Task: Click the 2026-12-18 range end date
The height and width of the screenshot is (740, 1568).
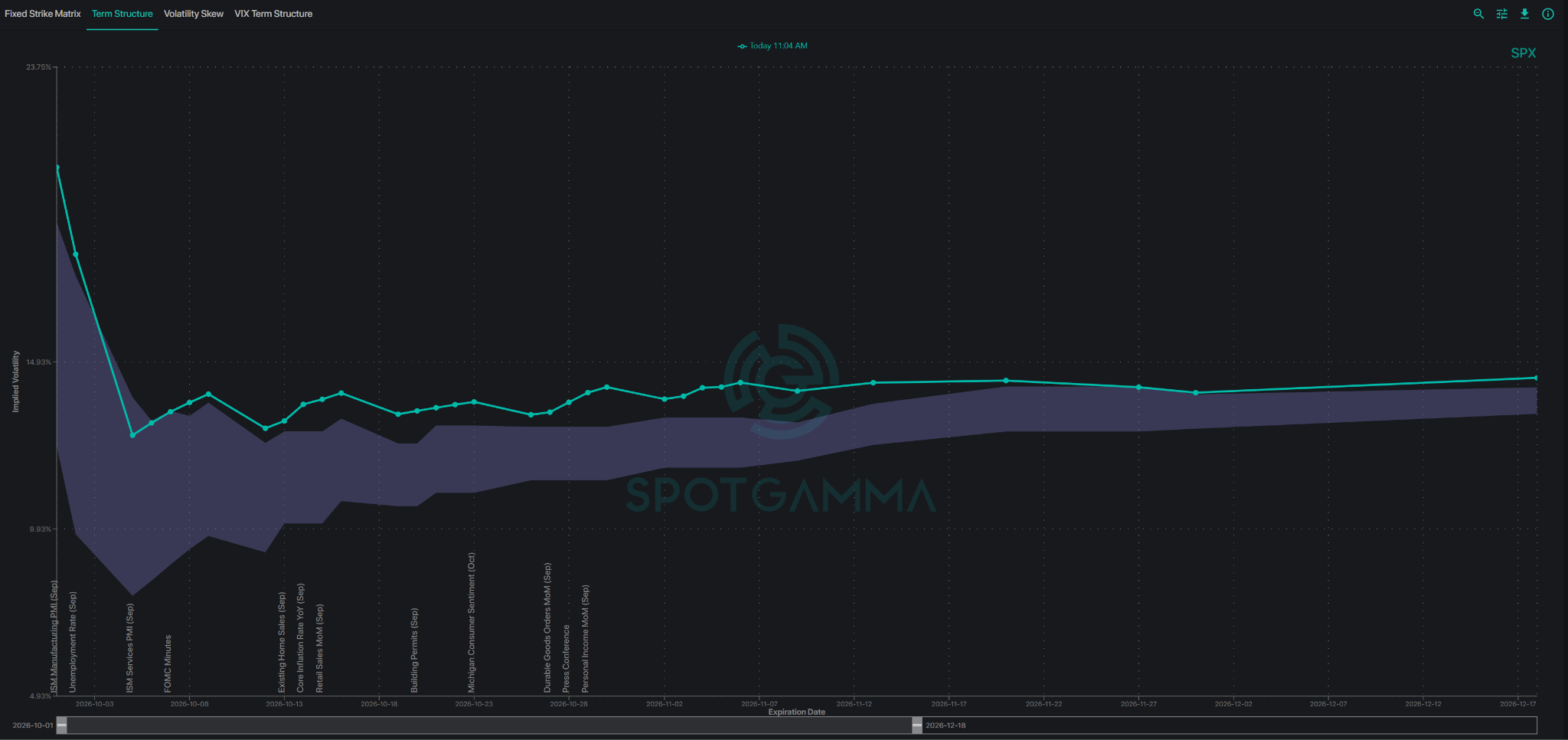Action: pos(946,725)
